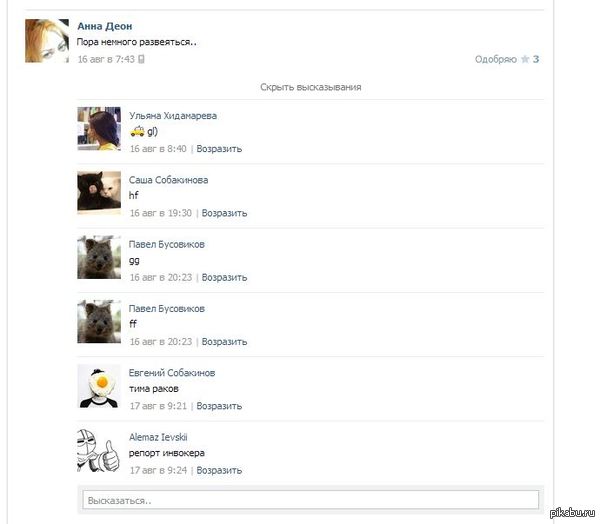Open Alemaz Ievskii's thumbs-up avatar
Screen dimensions: 600x524
pos(99,450)
